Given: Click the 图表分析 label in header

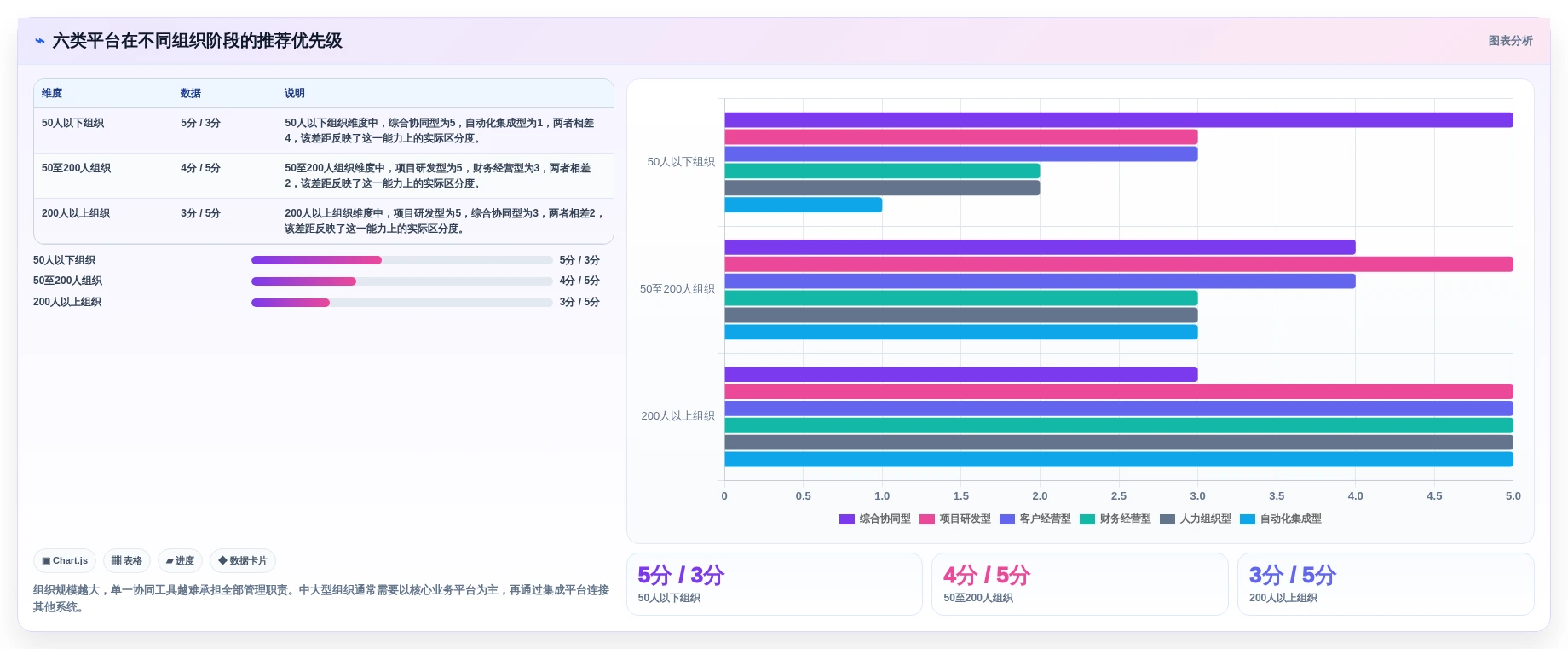Looking at the screenshot, I should [x=1510, y=41].
